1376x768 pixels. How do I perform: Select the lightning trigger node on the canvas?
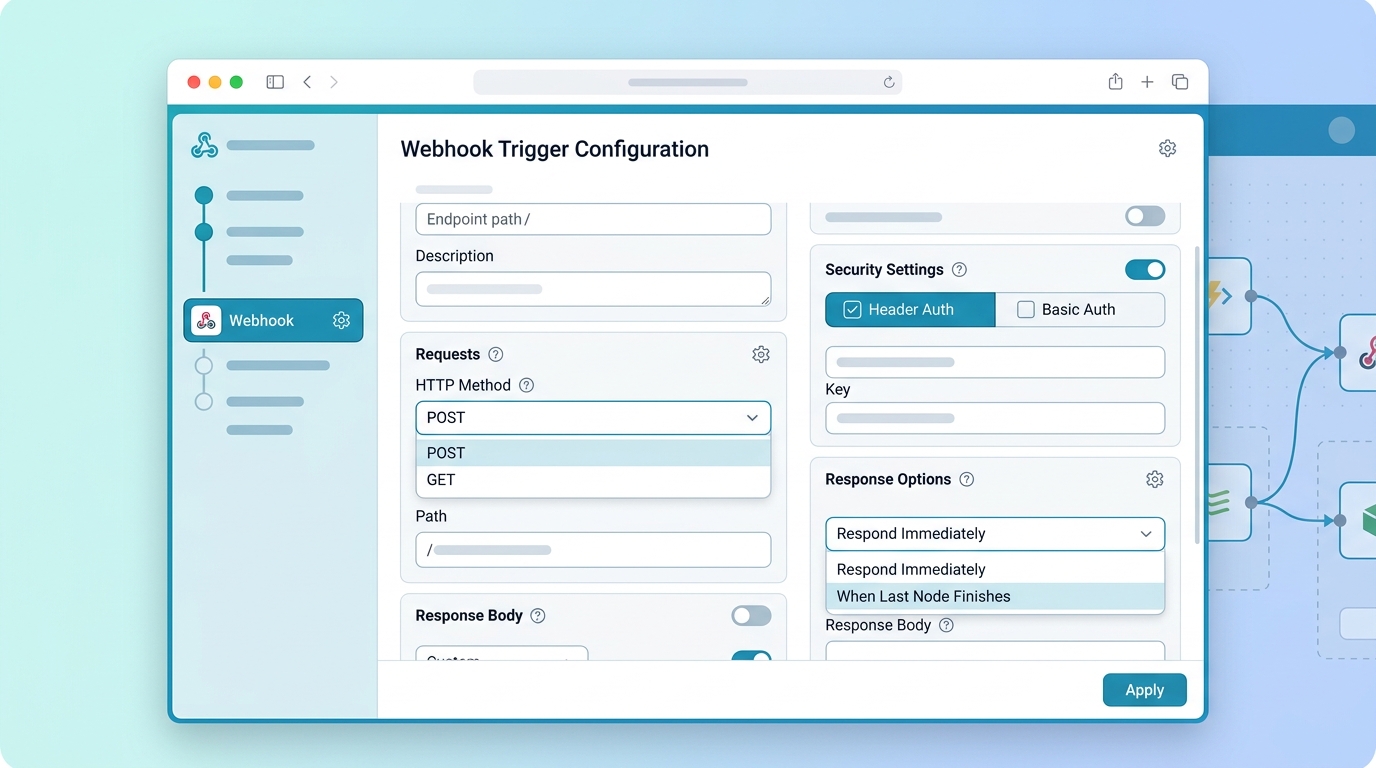click(1229, 296)
